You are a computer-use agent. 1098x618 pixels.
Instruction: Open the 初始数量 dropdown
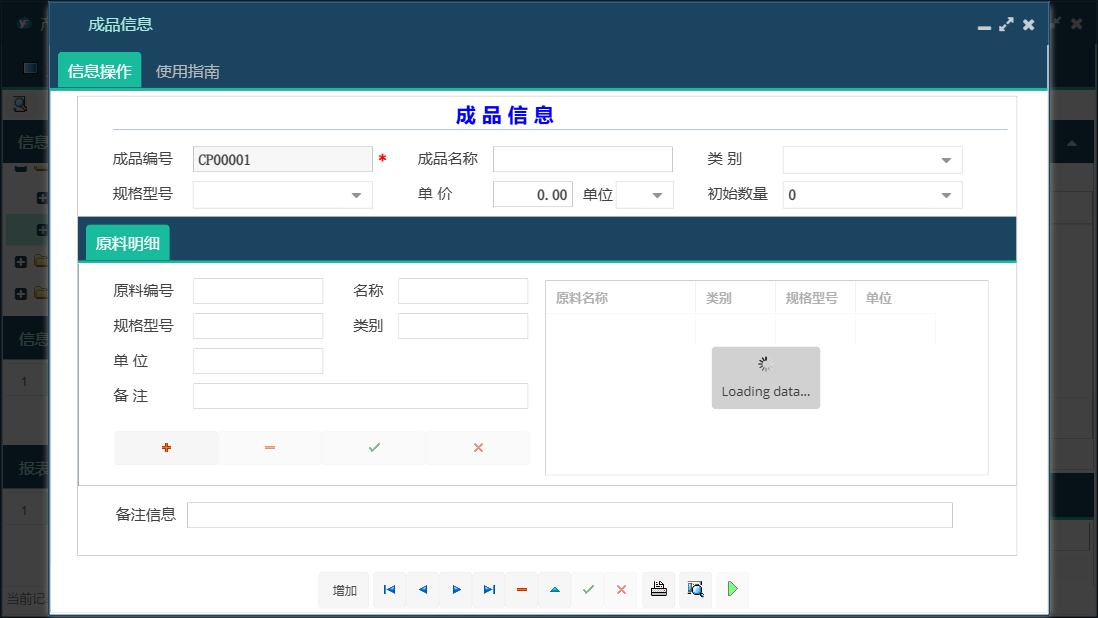[946, 194]
